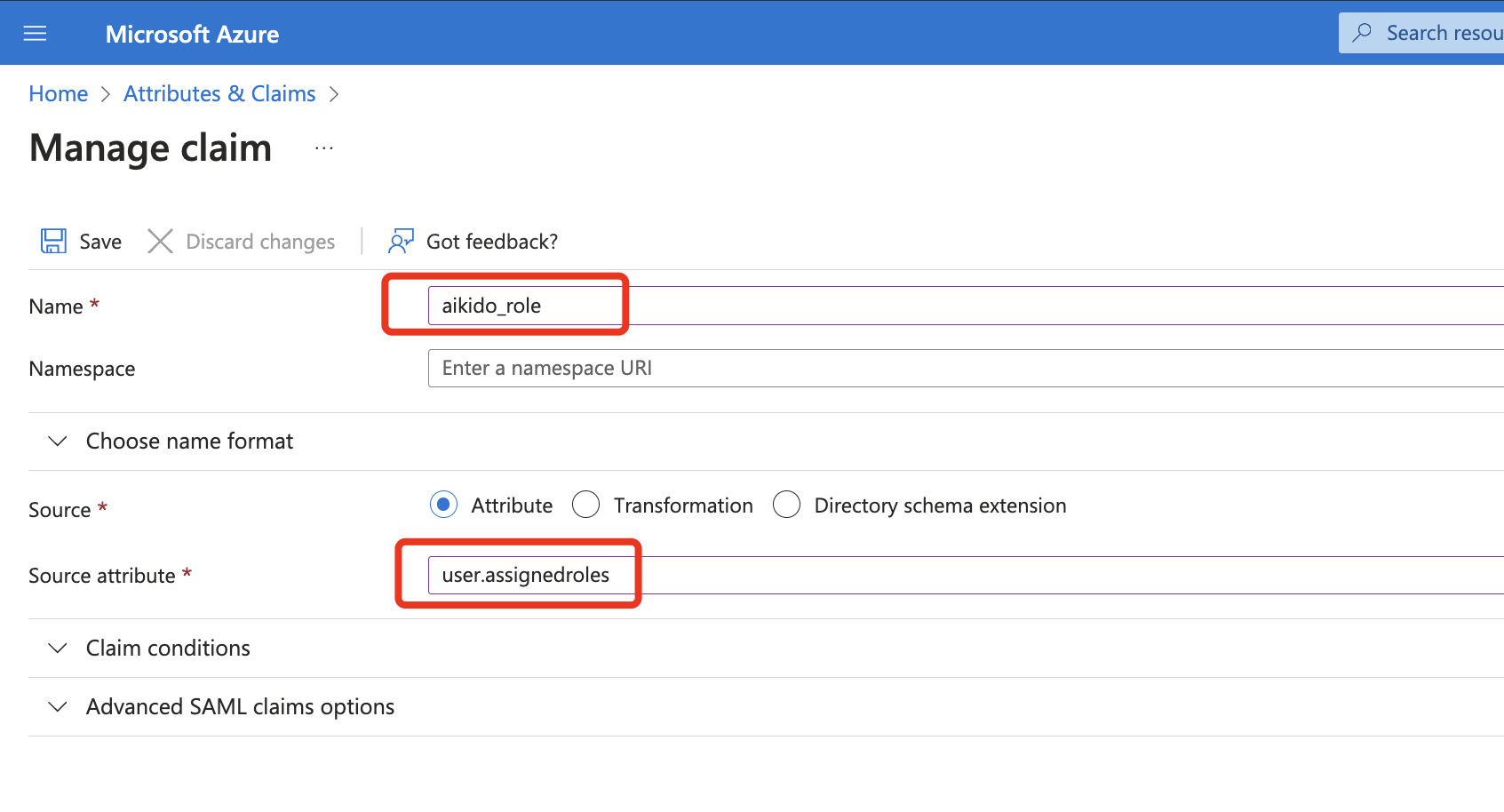Click the Manage claim heading
This screenshot has height=812, width=1504.
click(x=150, y=147)
